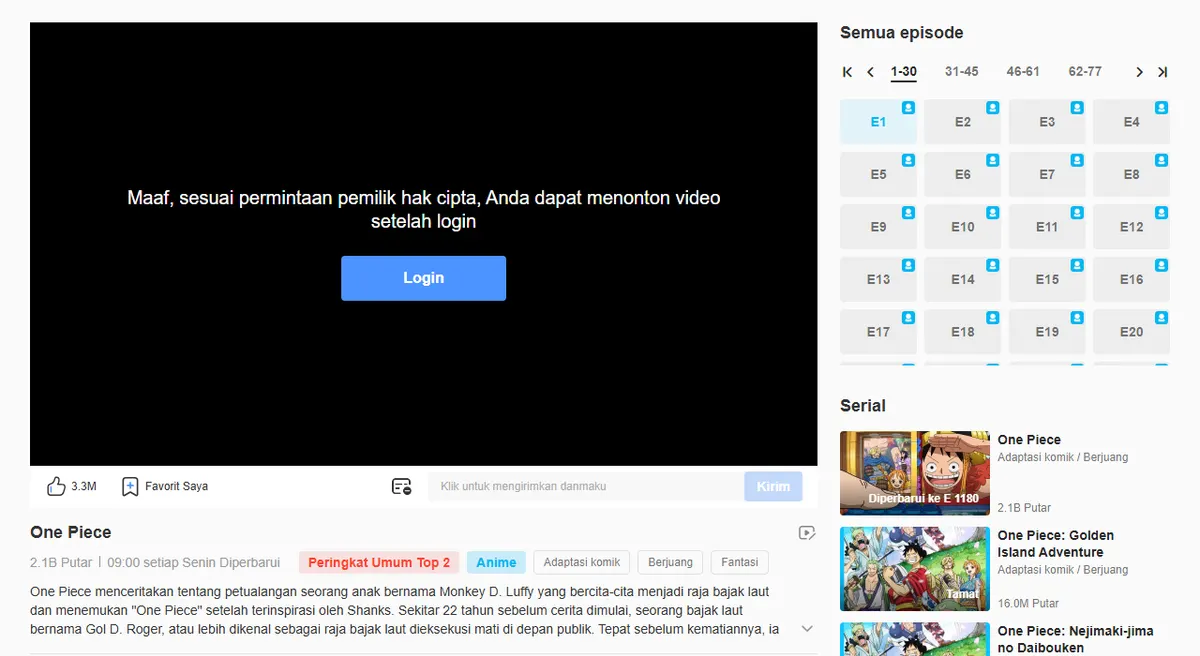Go to next episode range arrow
The width and height of the screenshot is (1200, 656).
1139,72
